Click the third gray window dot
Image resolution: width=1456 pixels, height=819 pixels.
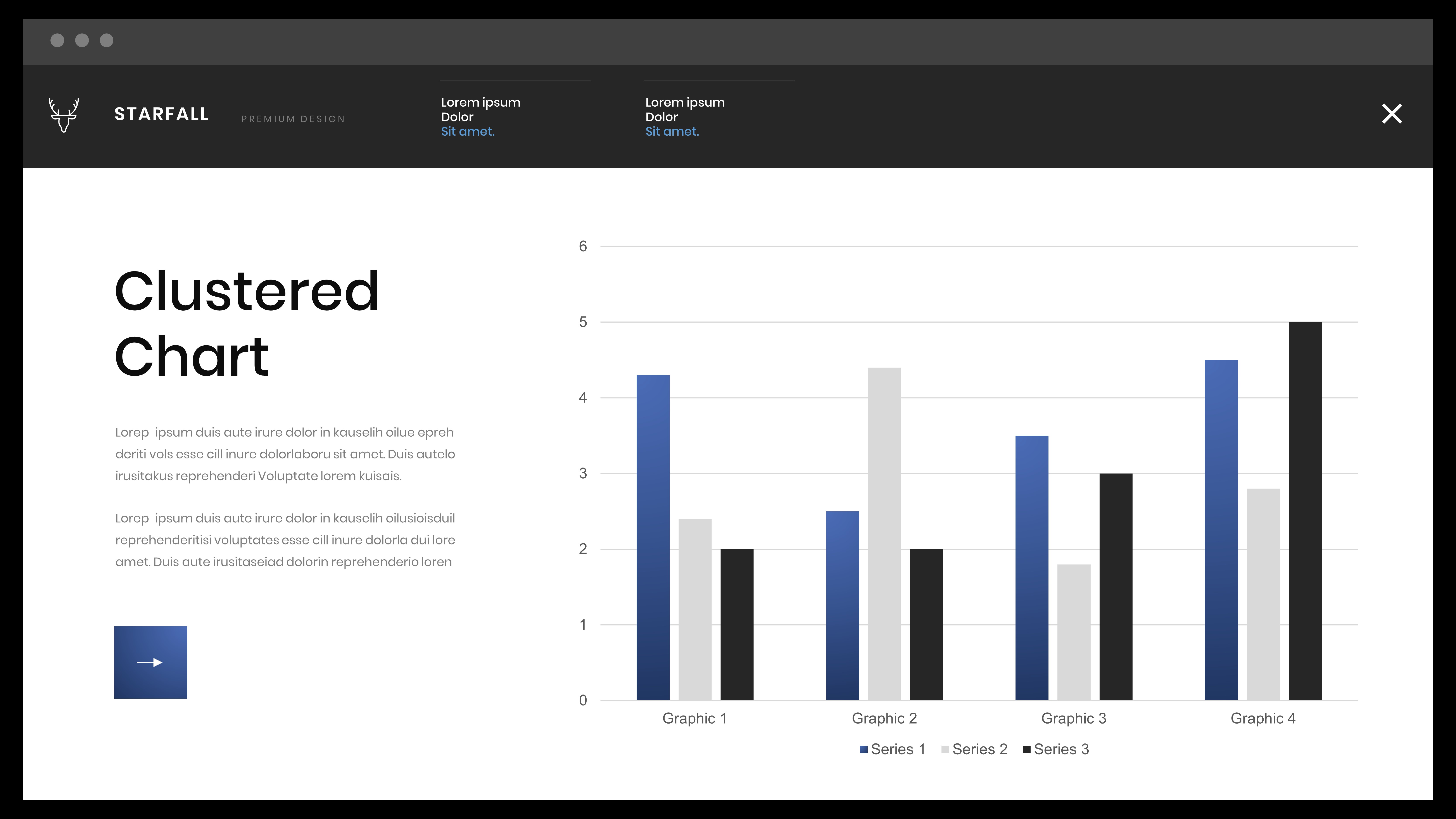pyautogui.click(x=106, y=40)
